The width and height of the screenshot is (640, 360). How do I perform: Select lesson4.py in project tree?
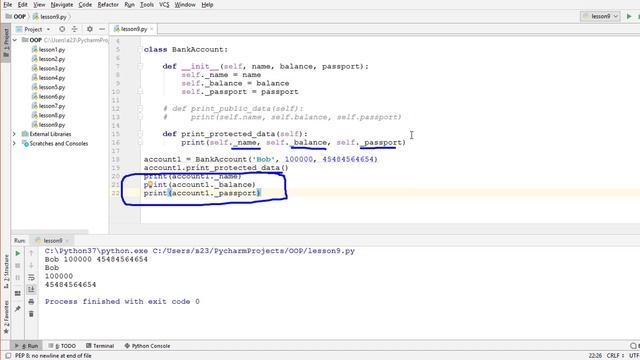49,78
